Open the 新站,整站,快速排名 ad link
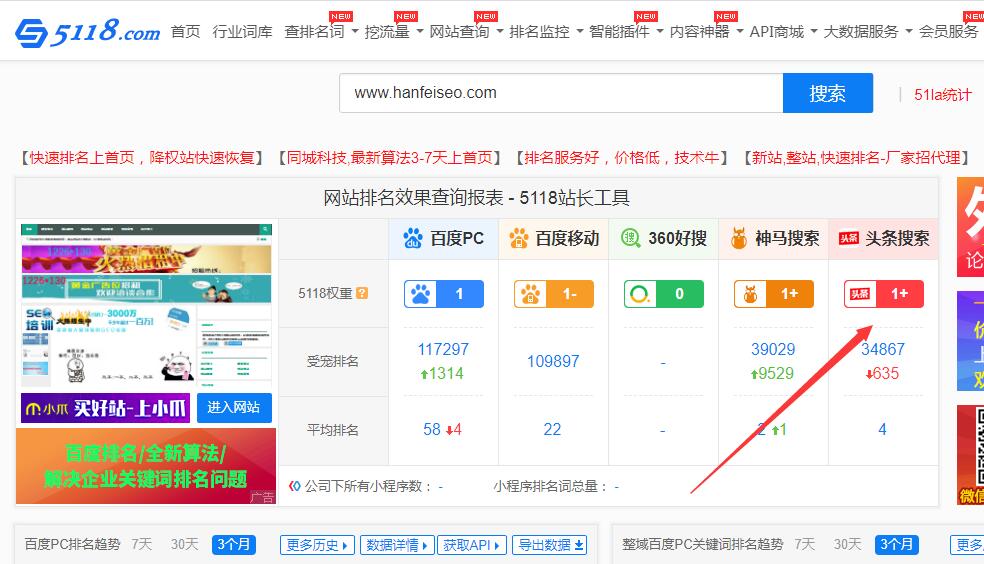This screenshot has width=984, height=564. point(856,157)
